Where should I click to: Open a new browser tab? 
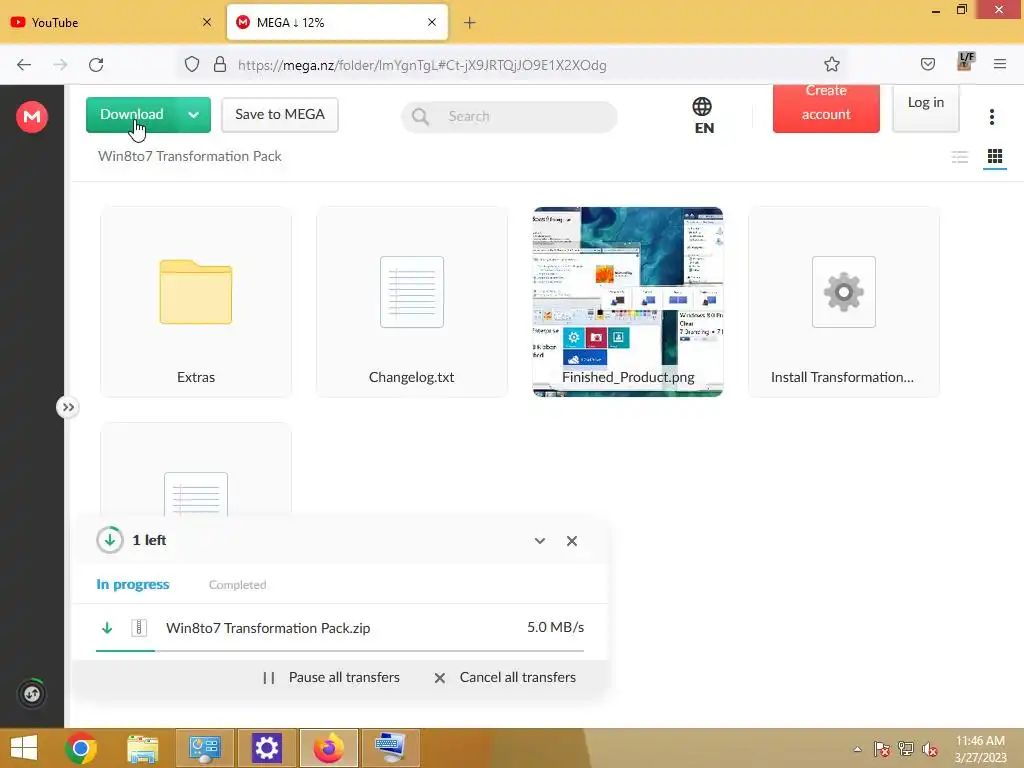pos(470,24)
